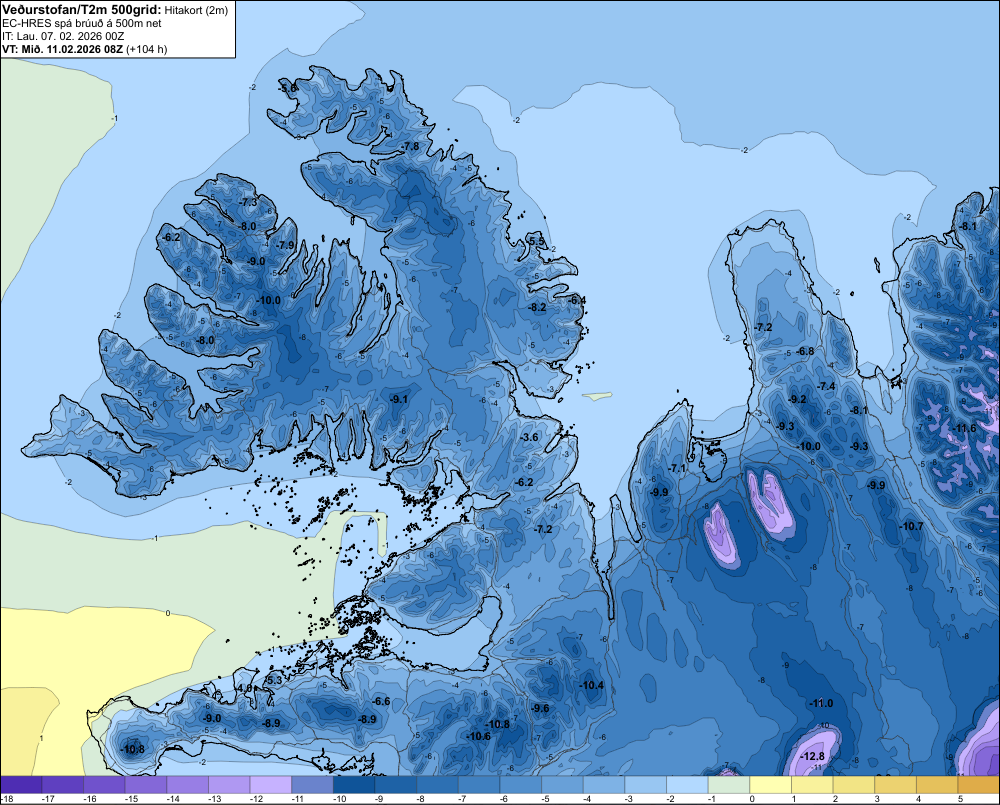
Task: Click the -7.3 temperature value
Action: (x=248, y=202)
